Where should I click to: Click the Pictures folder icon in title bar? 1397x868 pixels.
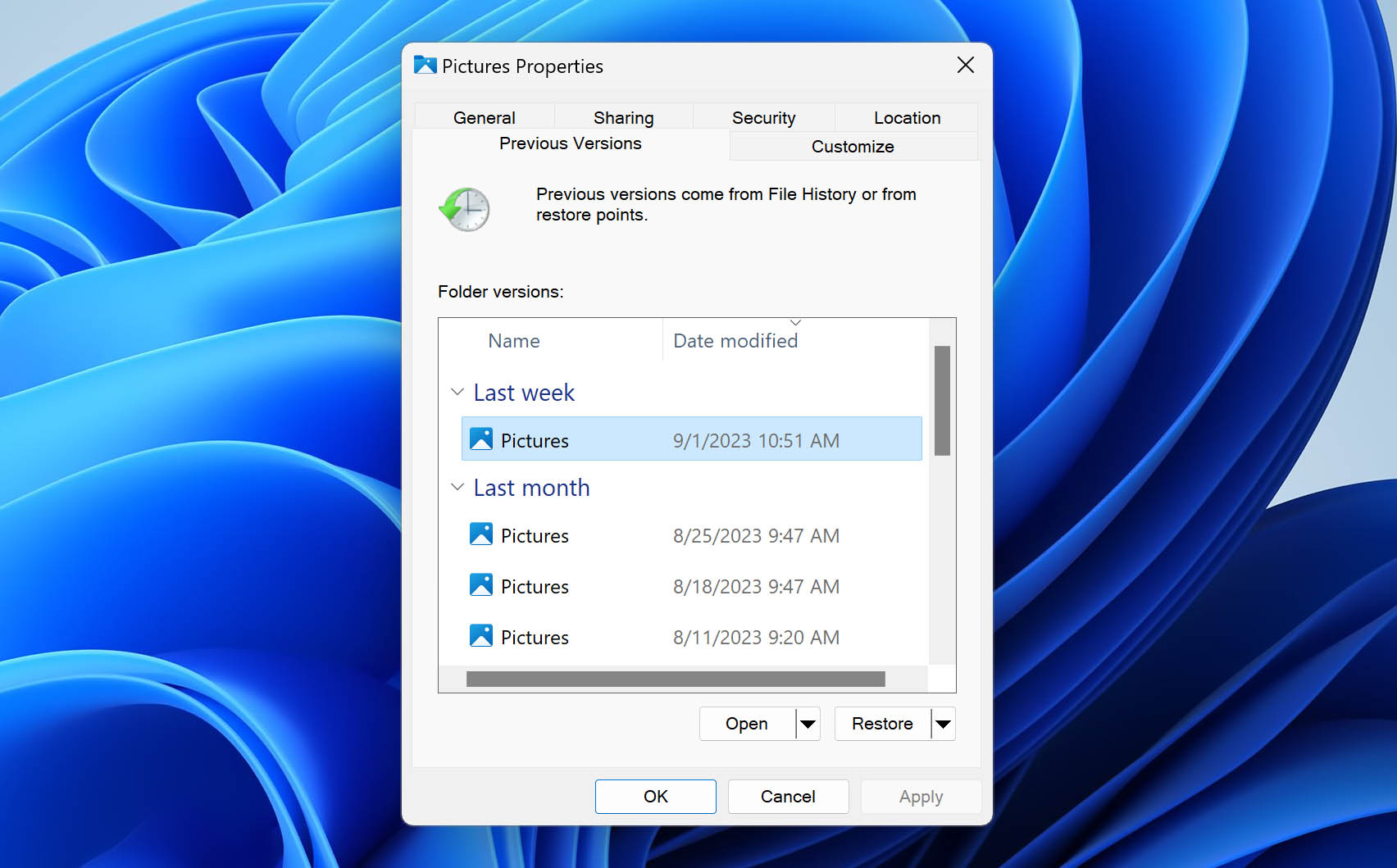click(425, 66)
